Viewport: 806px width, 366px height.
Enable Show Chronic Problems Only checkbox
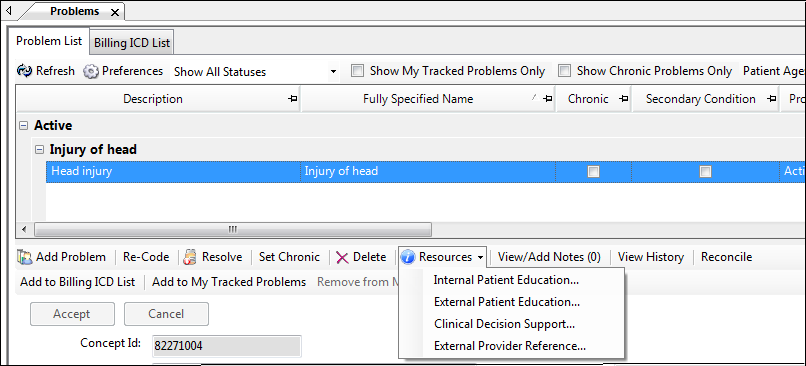(x=564, y=71)
